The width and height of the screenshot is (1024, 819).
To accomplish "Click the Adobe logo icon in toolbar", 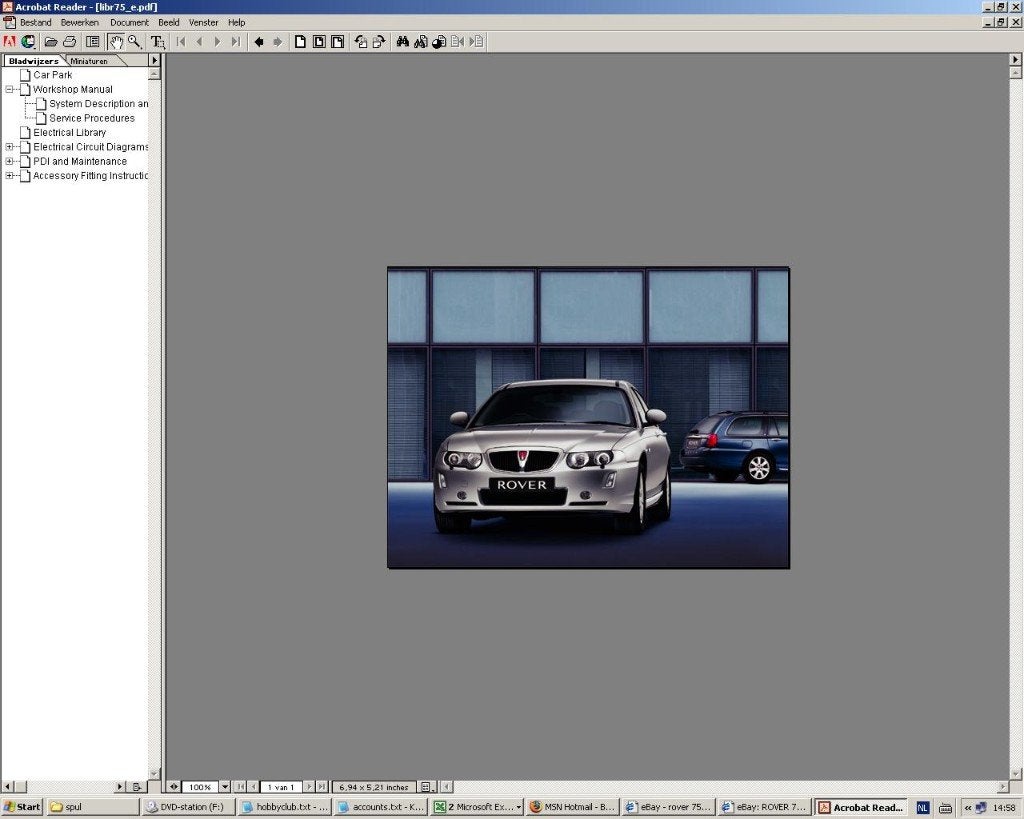I will [9, 42].
